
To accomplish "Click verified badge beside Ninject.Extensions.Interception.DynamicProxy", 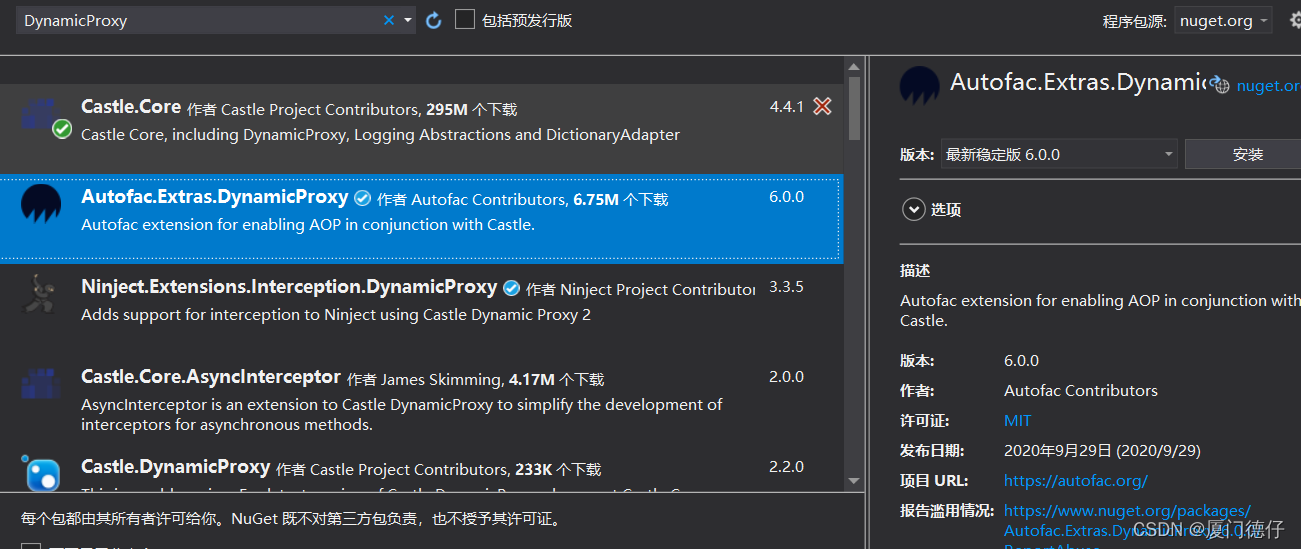I will (x=512, y=288).
